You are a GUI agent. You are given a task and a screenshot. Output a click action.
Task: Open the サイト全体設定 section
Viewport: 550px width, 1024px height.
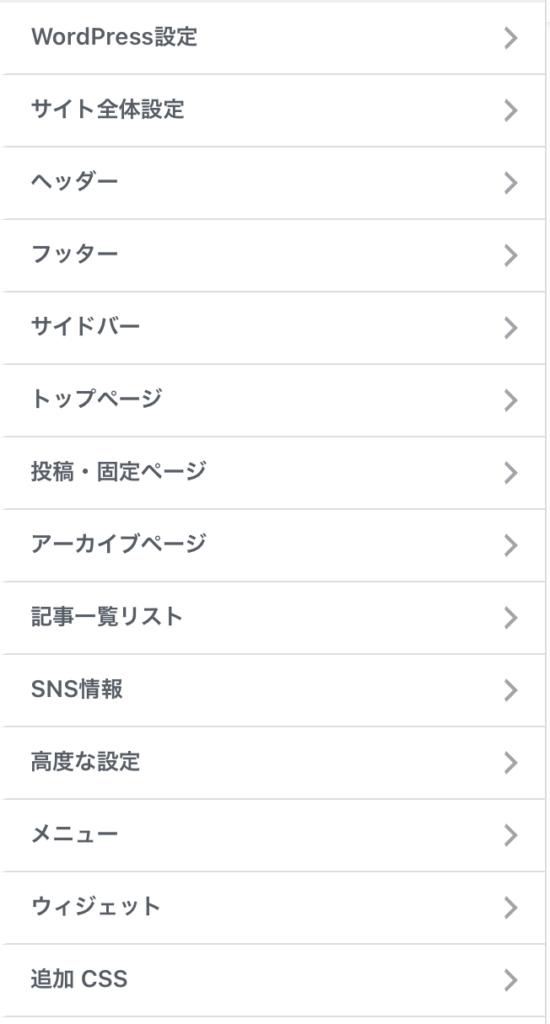pyautogui.click(x=272, y=110)
